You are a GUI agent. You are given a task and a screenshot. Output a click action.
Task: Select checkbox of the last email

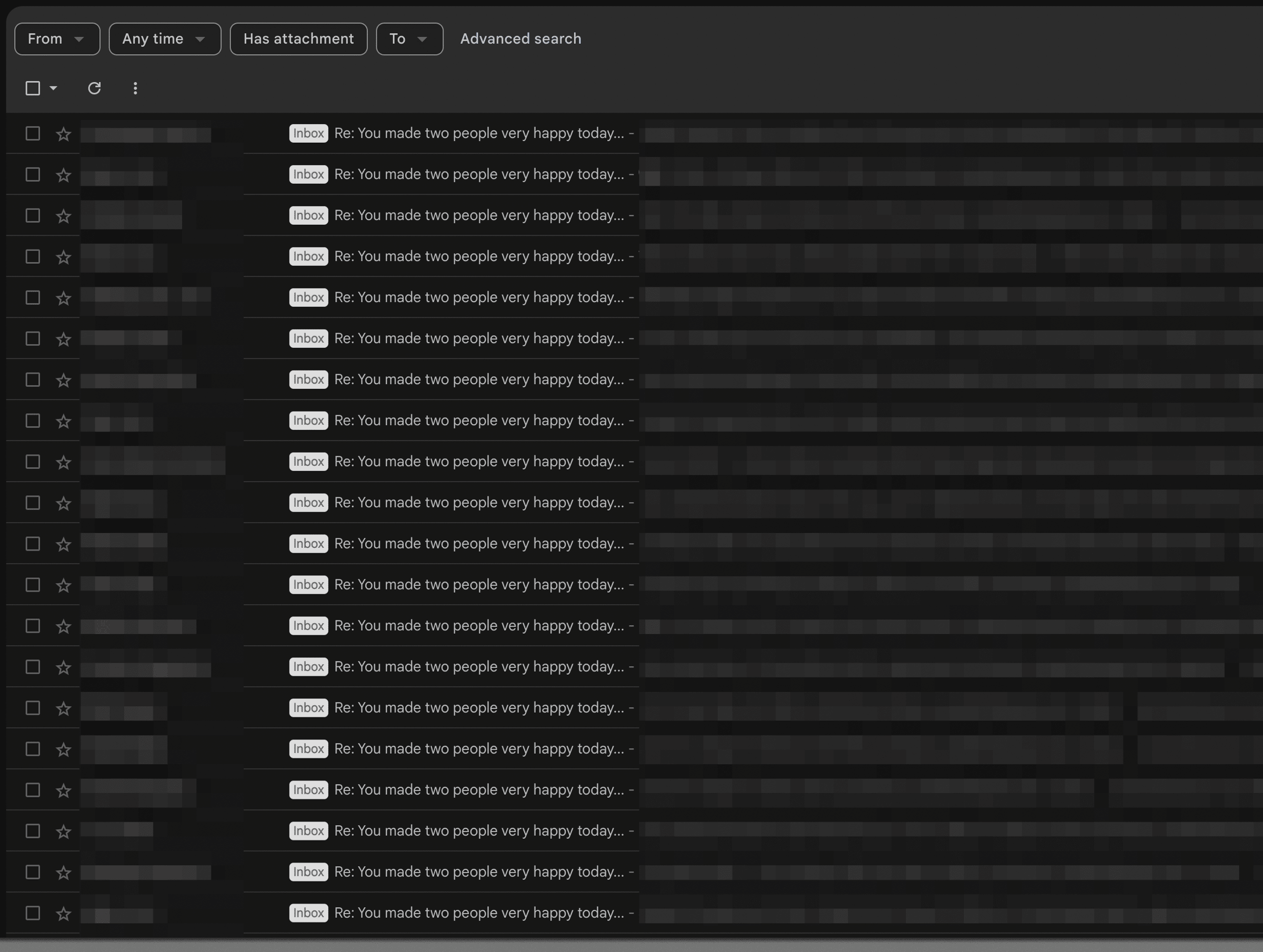(x=33, y=913)
